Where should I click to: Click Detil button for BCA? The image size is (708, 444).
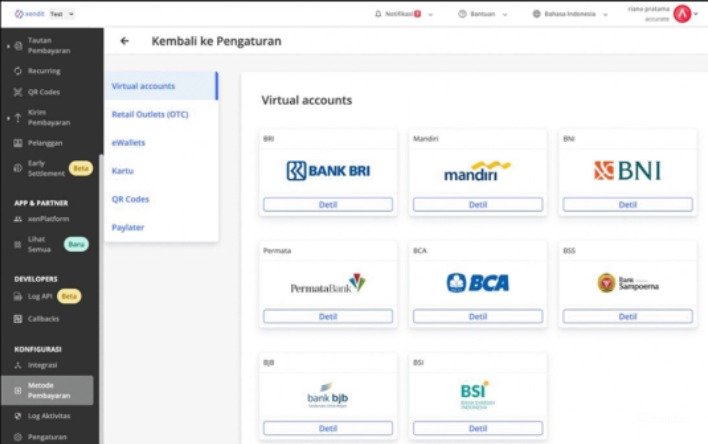[x=478, y=316]
